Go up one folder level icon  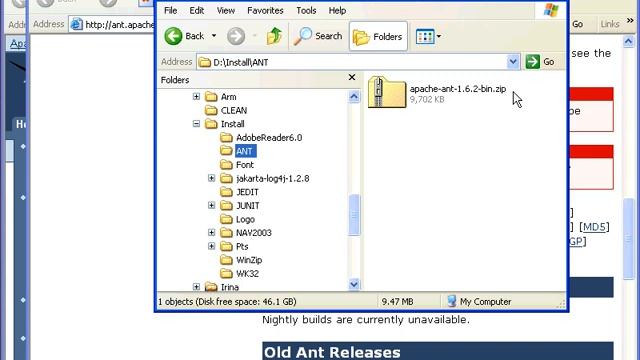(274, 36)
